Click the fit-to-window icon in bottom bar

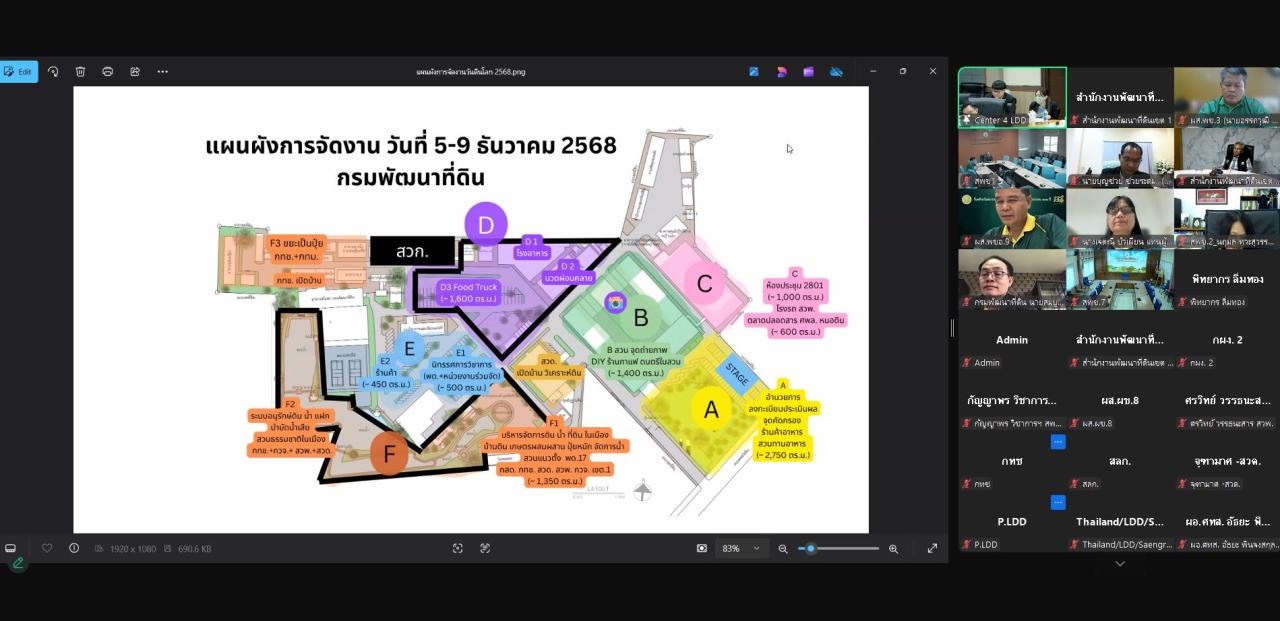pos(458,548)
